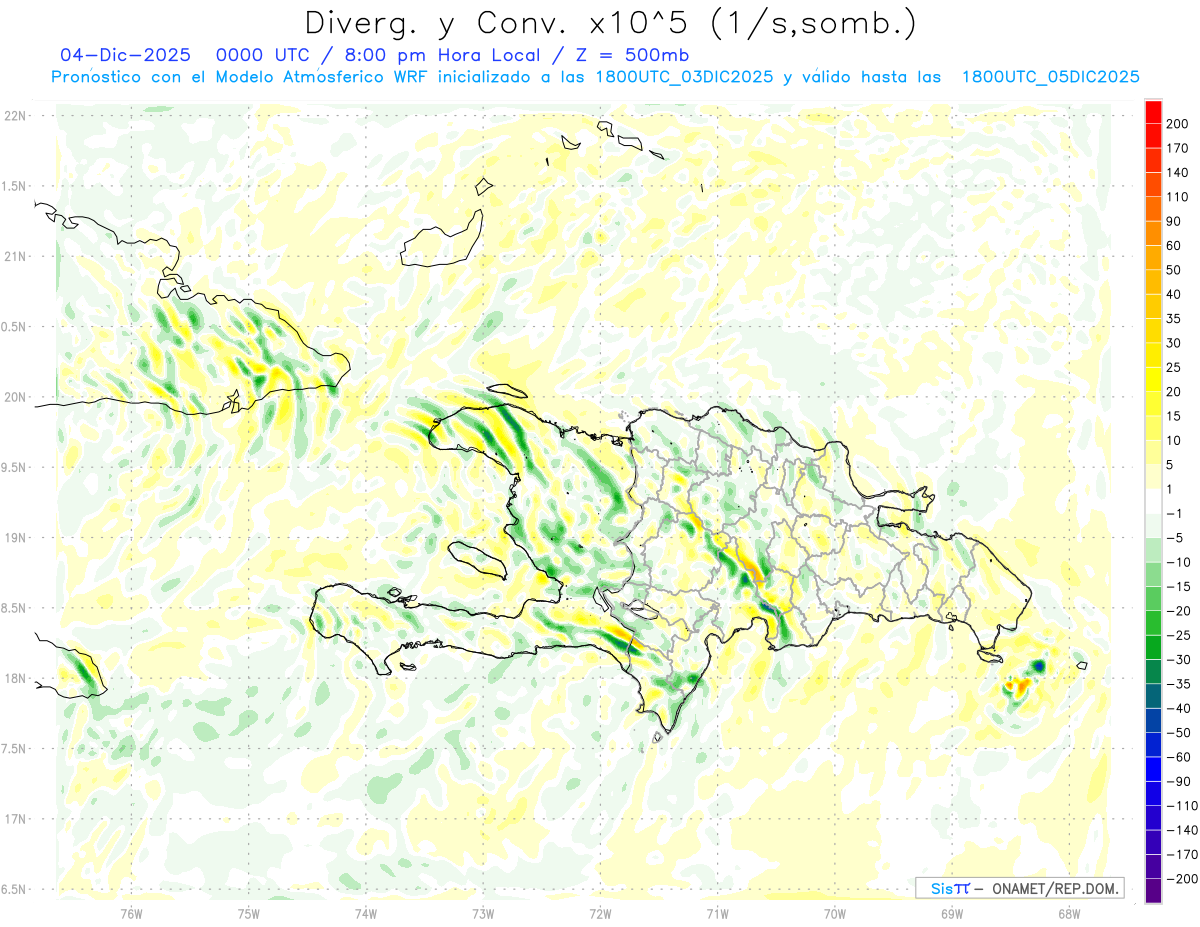This screenshot has width=1200, height=927.
Task: Click the colorbar value '30'
Action: click(x=1174, y=343)
